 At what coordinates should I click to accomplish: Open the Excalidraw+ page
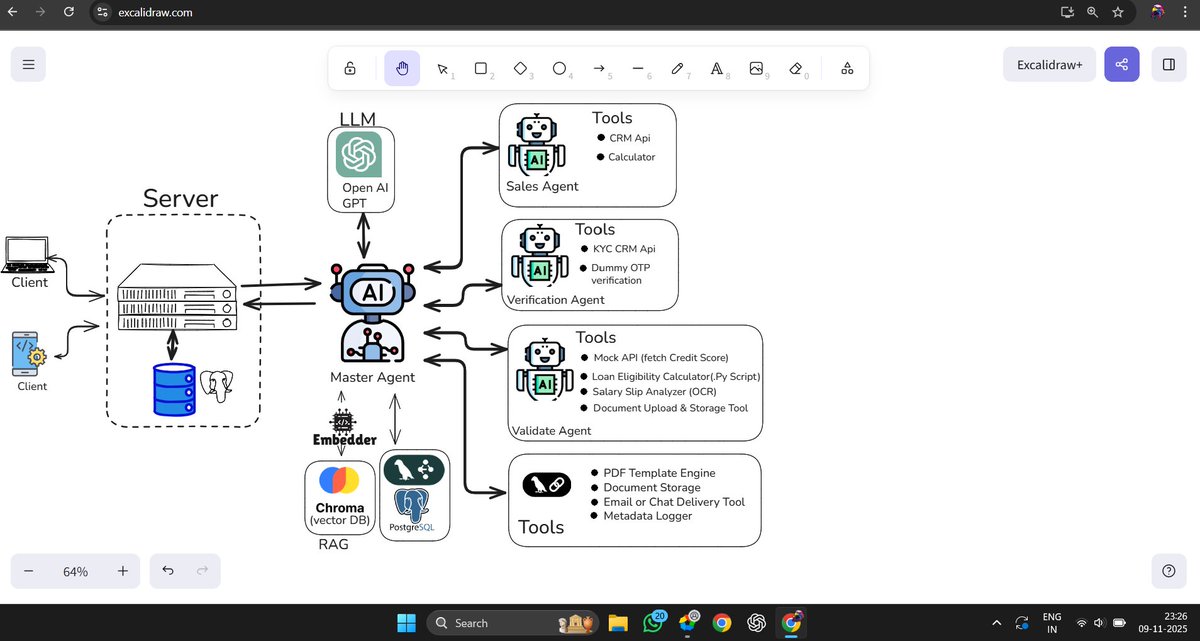[1049, 64]
